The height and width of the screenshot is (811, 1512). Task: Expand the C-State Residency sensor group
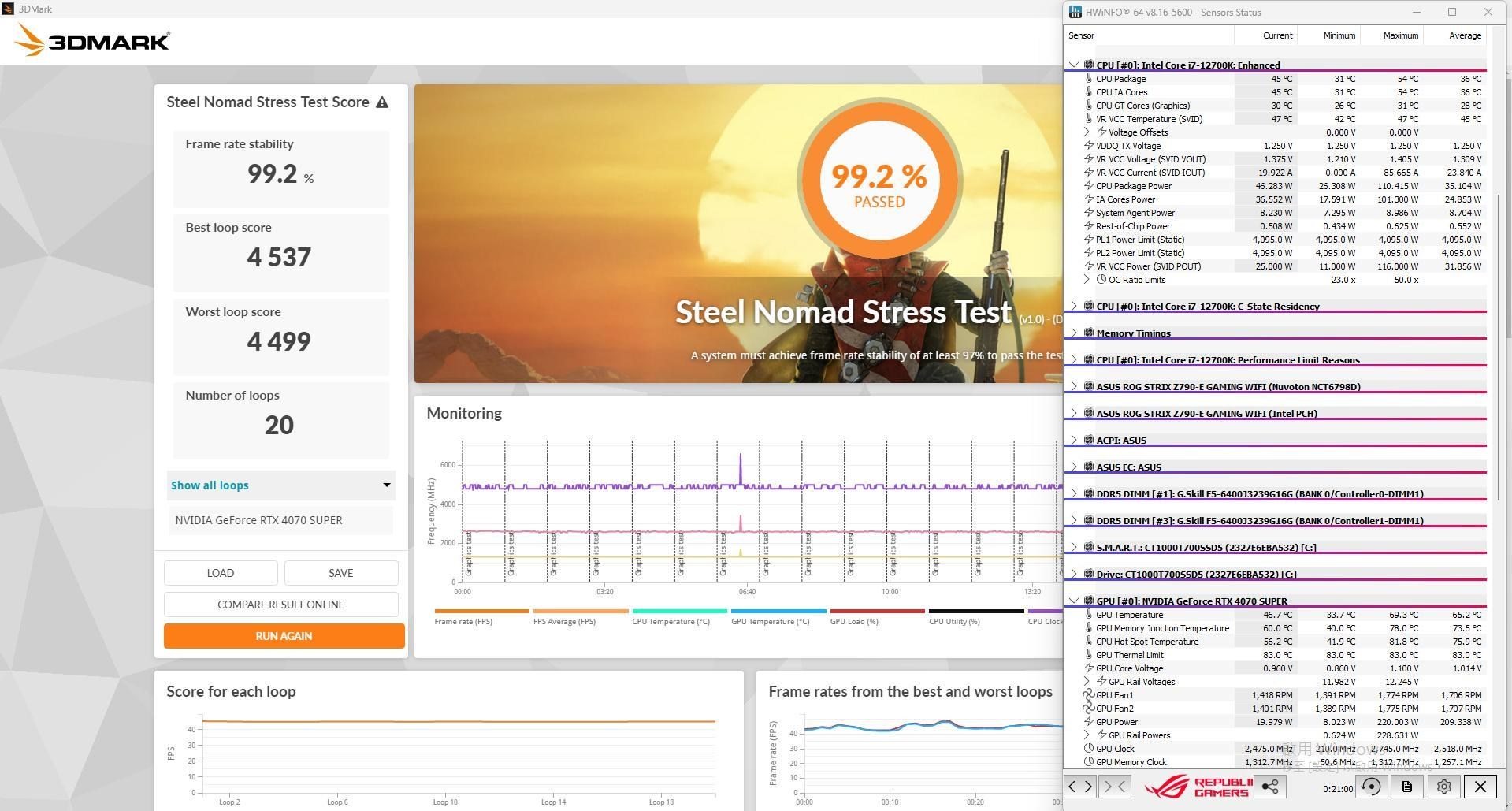[x=1074, y=307]
